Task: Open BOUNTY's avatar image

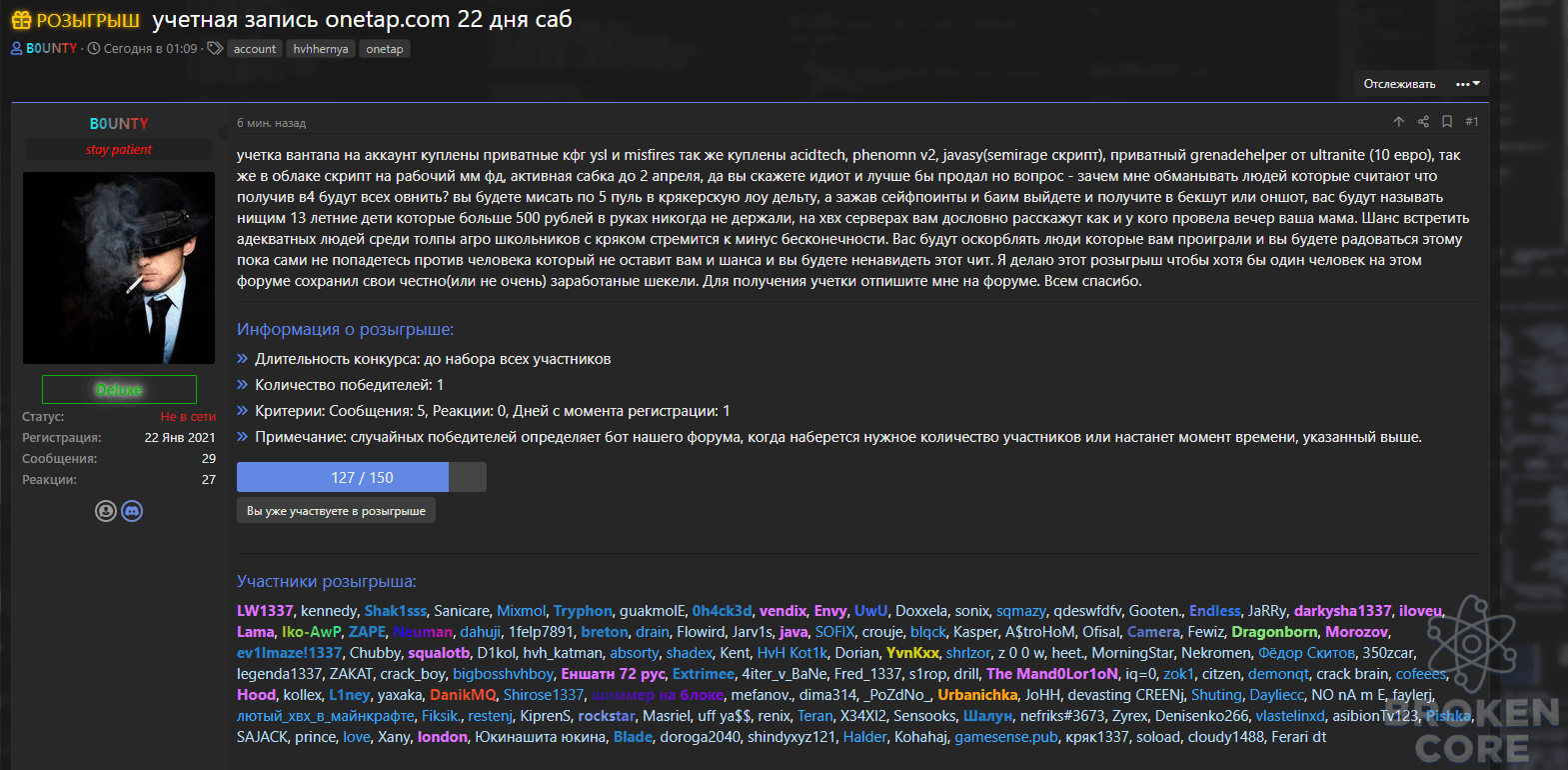Action: pyautogui.click(x=119, y=268)
